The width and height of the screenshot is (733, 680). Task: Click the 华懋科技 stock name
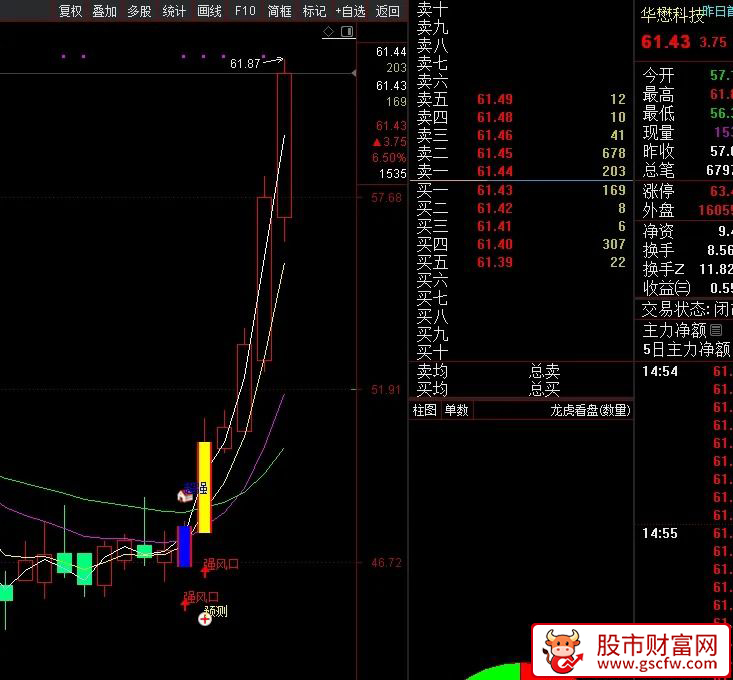pos(672,15)
